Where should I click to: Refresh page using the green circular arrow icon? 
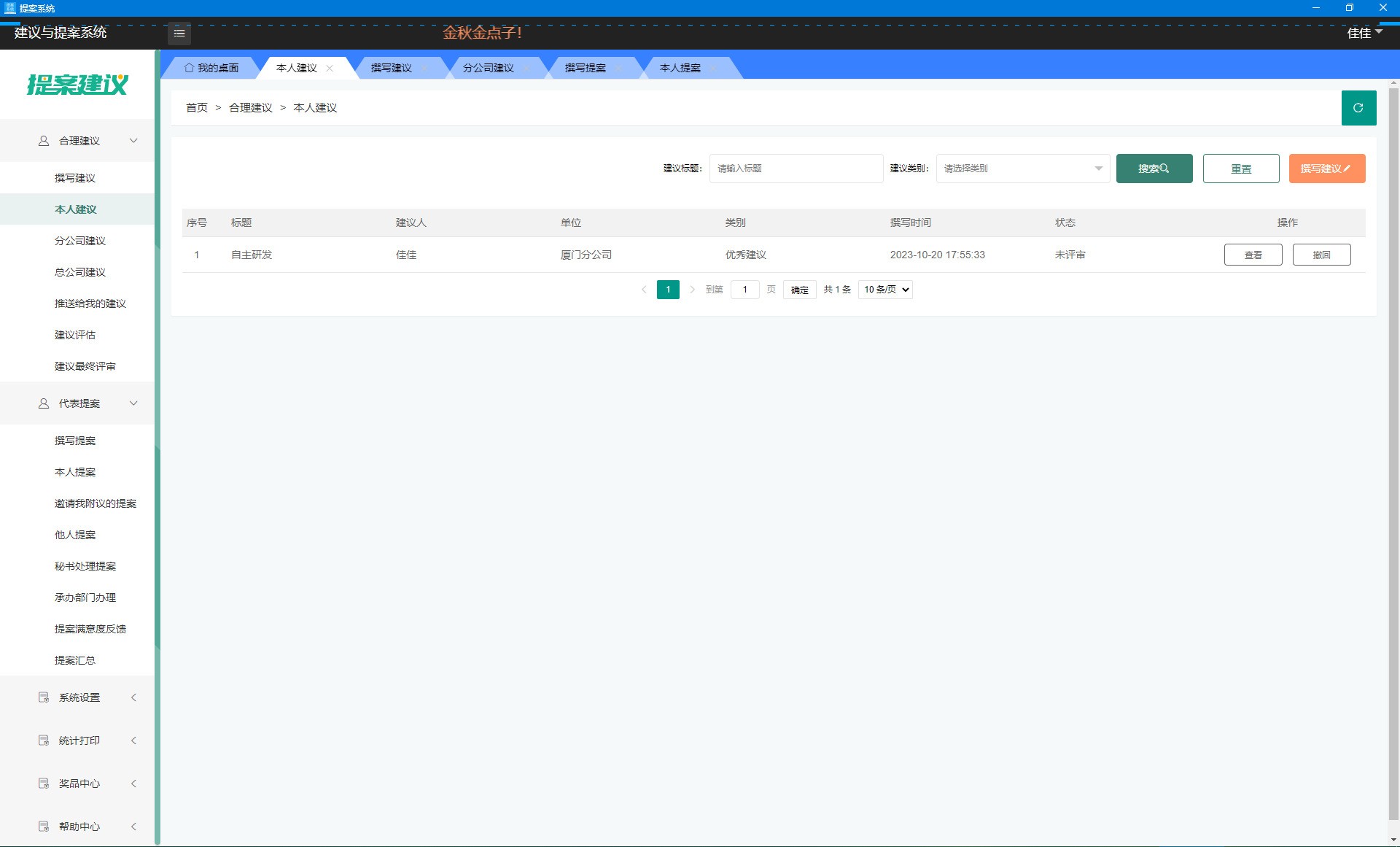(x=1358, y=107)
